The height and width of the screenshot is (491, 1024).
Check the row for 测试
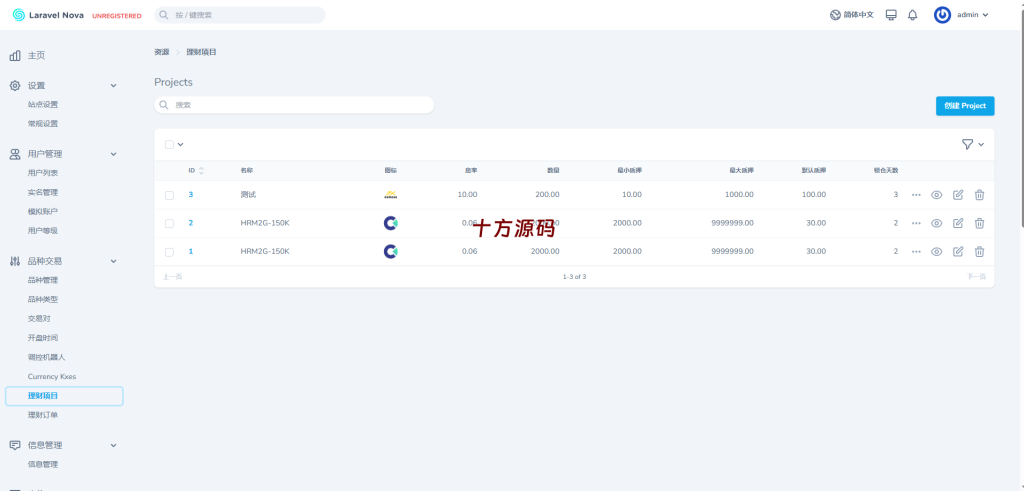click(169, 195)
